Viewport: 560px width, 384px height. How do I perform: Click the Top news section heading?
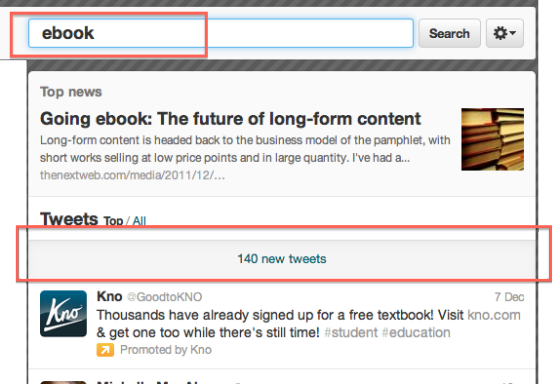click(71, 92)
